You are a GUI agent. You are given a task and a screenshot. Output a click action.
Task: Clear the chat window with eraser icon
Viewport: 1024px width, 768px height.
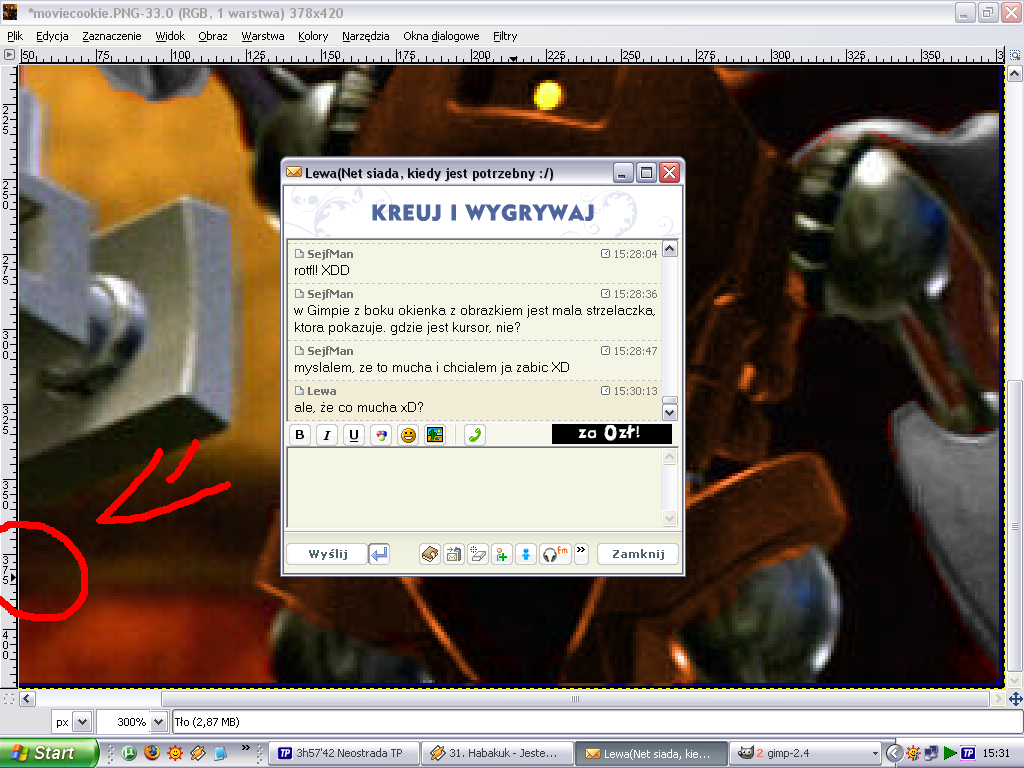(x=478, y=554)
